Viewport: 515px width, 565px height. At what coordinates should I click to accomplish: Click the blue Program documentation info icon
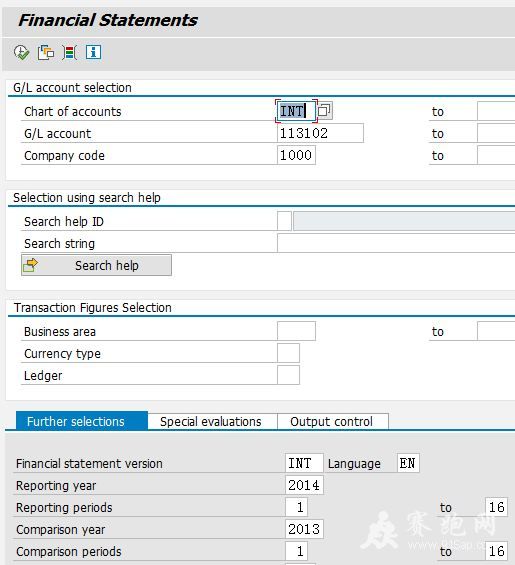pyautogui.click(x=93, y=52)
